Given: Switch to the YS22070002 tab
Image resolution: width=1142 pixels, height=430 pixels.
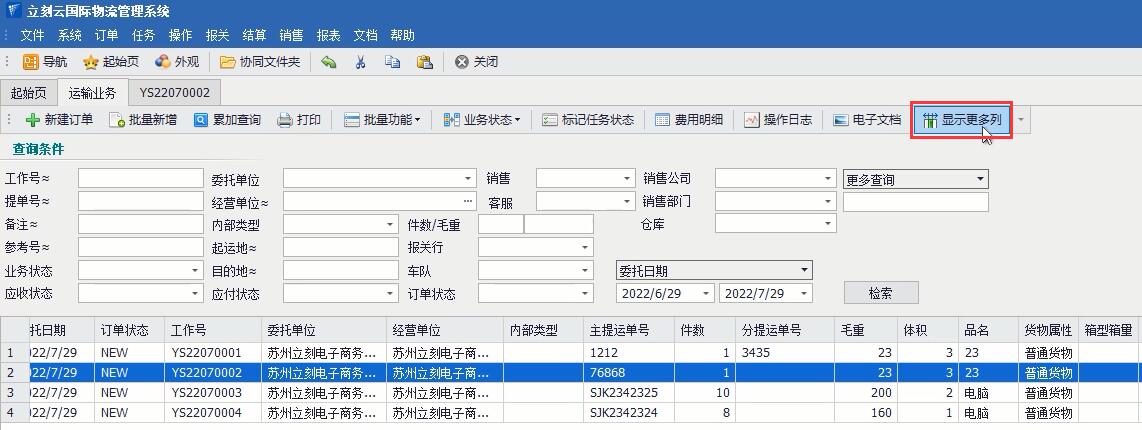Looking at the screenshot, I should point(174,92).
